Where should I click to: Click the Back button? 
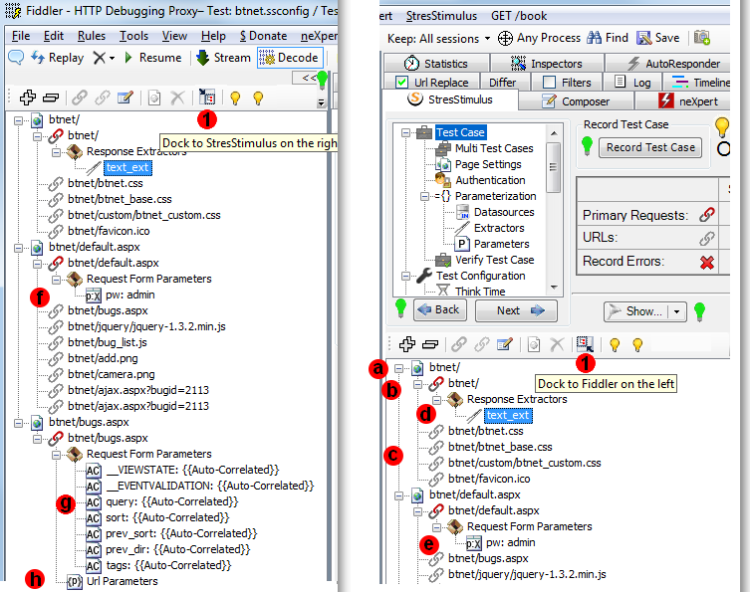440,311
